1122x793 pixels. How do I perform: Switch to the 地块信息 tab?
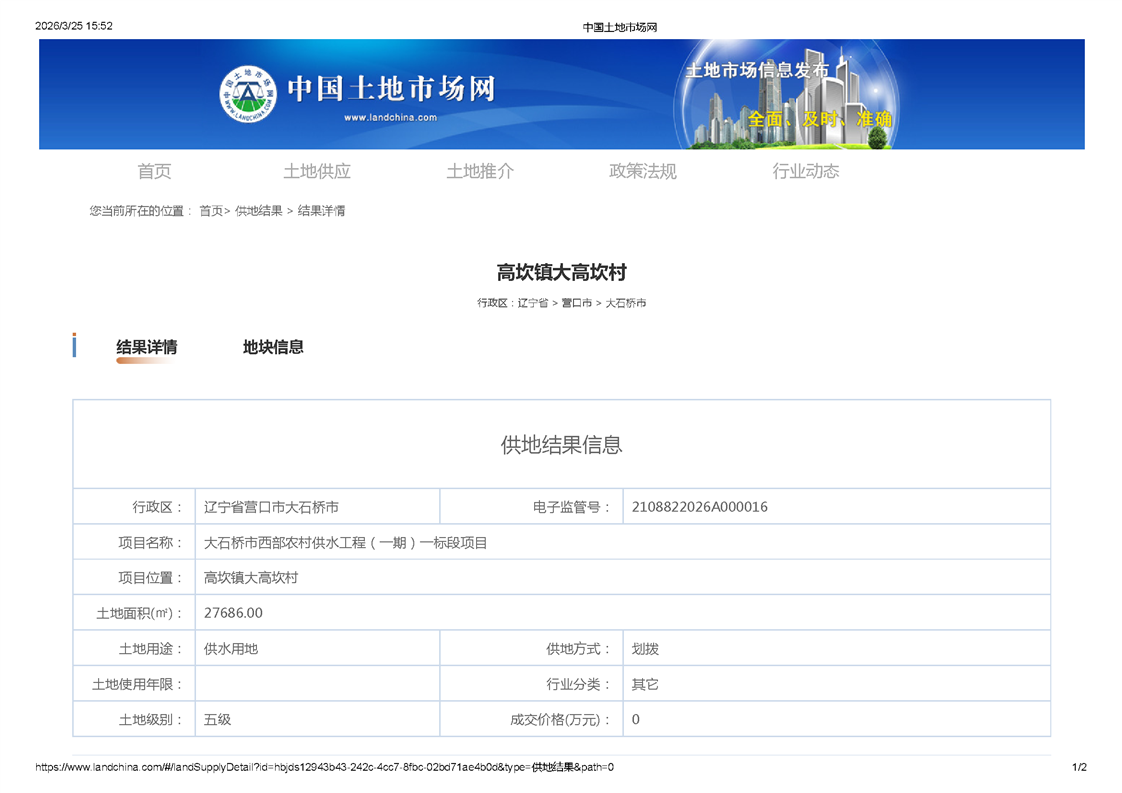pyautogui.click(x=273, y=347)
